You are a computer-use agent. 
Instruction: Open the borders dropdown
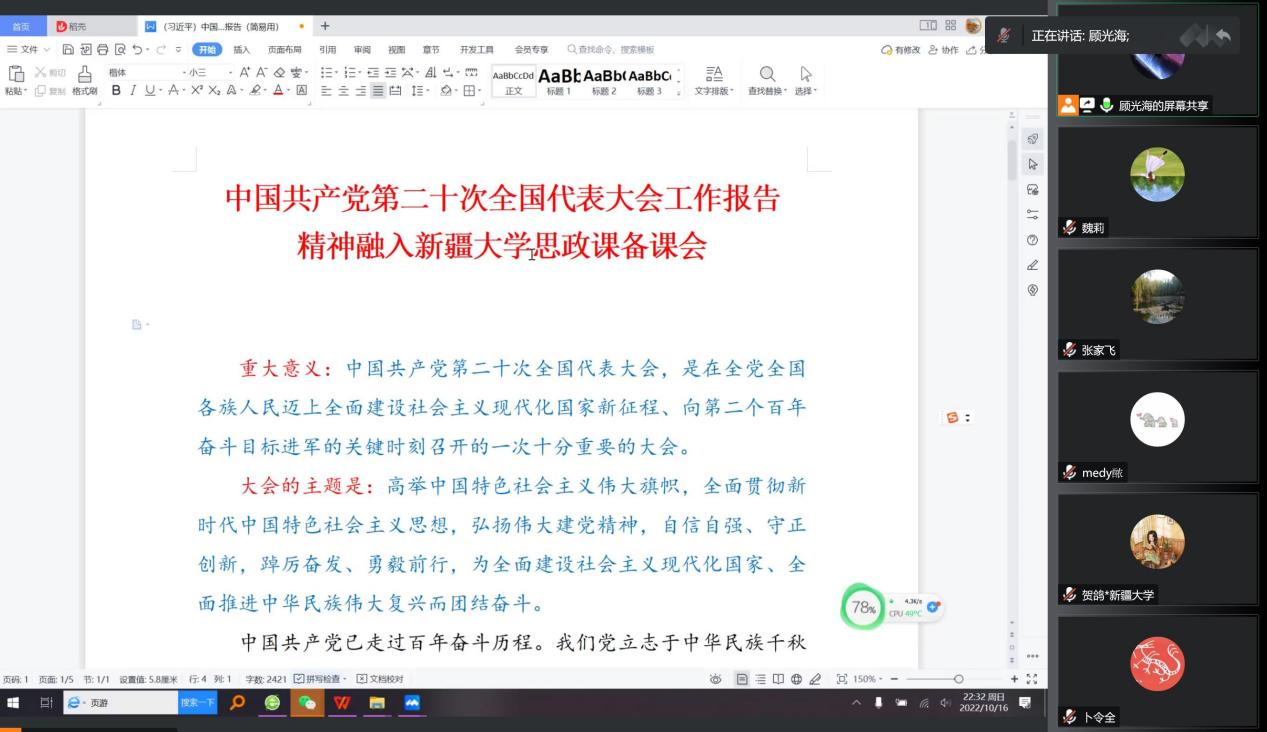(479, 90)
